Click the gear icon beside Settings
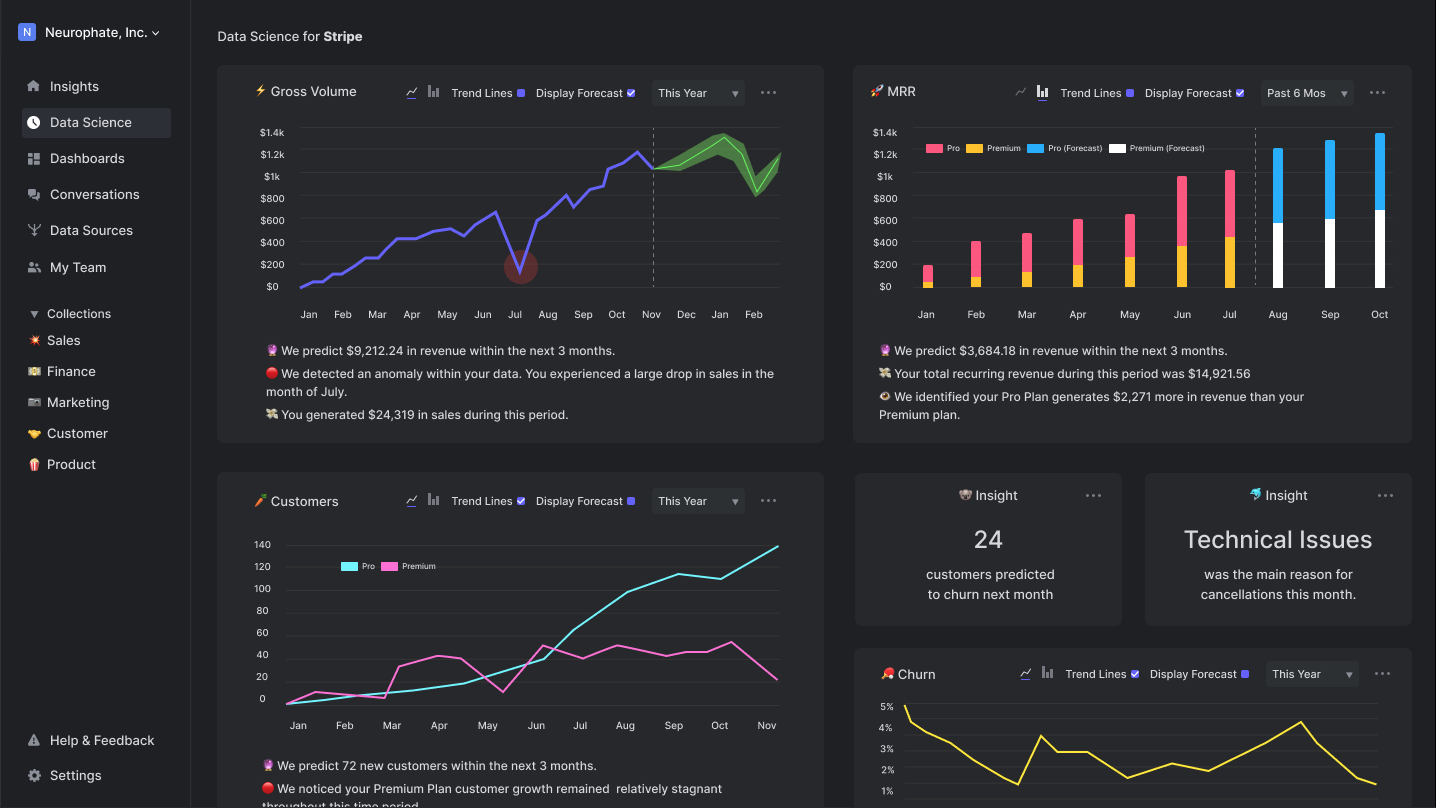The width and height of the screenshot is (1436, 808). point(34,775)
